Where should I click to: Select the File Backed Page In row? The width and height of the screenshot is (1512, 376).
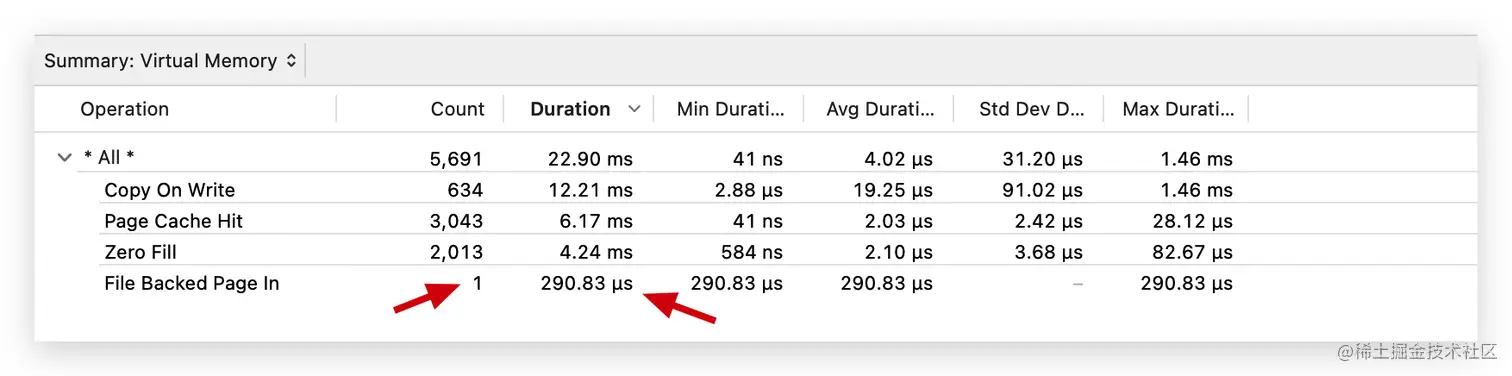point(755,283)
